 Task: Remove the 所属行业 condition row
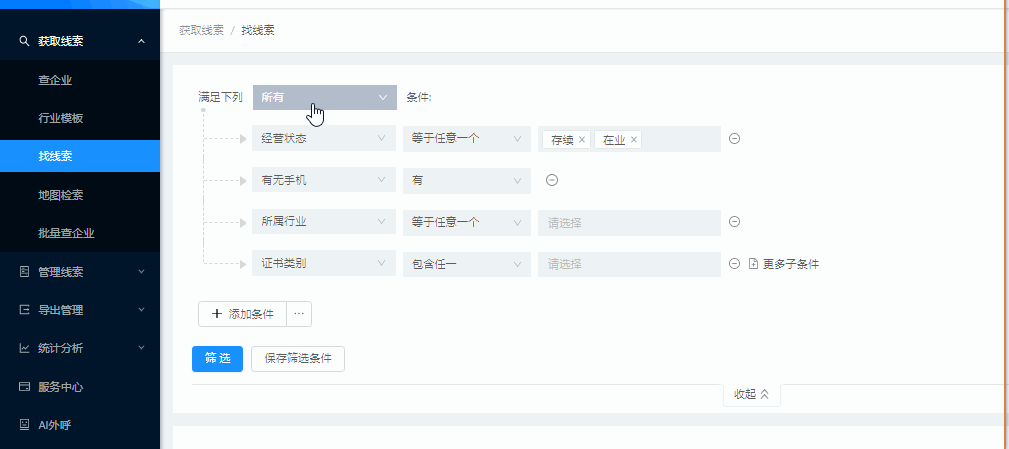[734, 222]
